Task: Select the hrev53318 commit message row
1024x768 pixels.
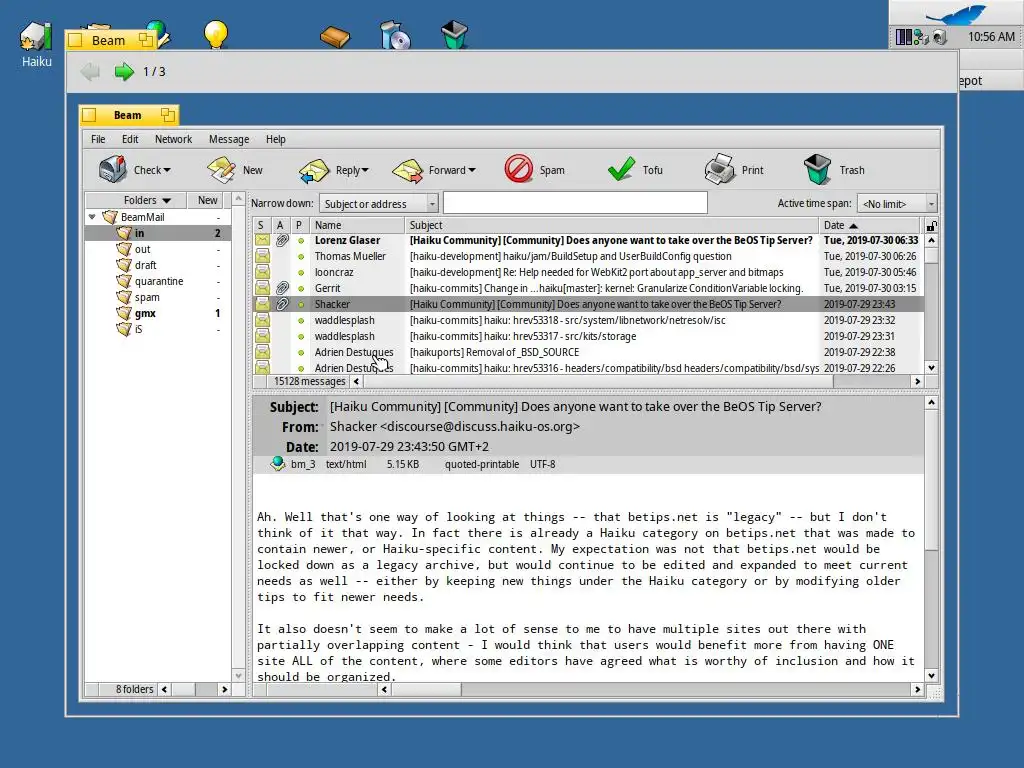Action: [588, 320]
